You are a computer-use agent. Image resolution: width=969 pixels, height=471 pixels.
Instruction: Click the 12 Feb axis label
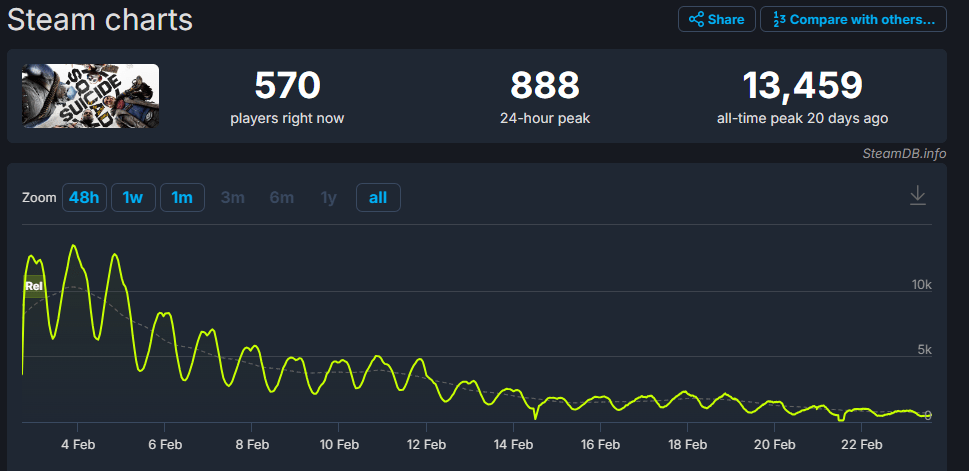click(x=426, y=444)
